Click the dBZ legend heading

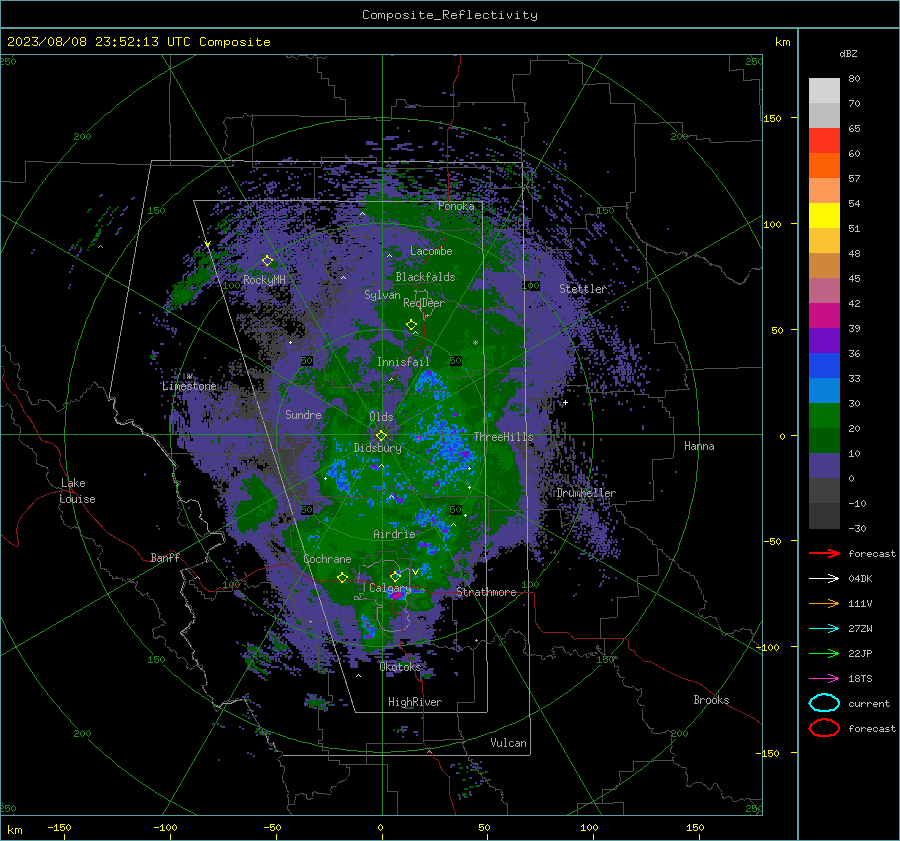[x=848, y=53]
